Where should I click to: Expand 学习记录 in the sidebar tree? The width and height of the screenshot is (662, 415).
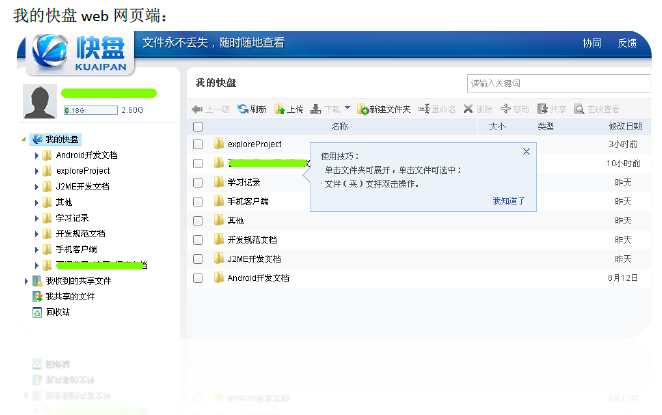tap(37, 218)
